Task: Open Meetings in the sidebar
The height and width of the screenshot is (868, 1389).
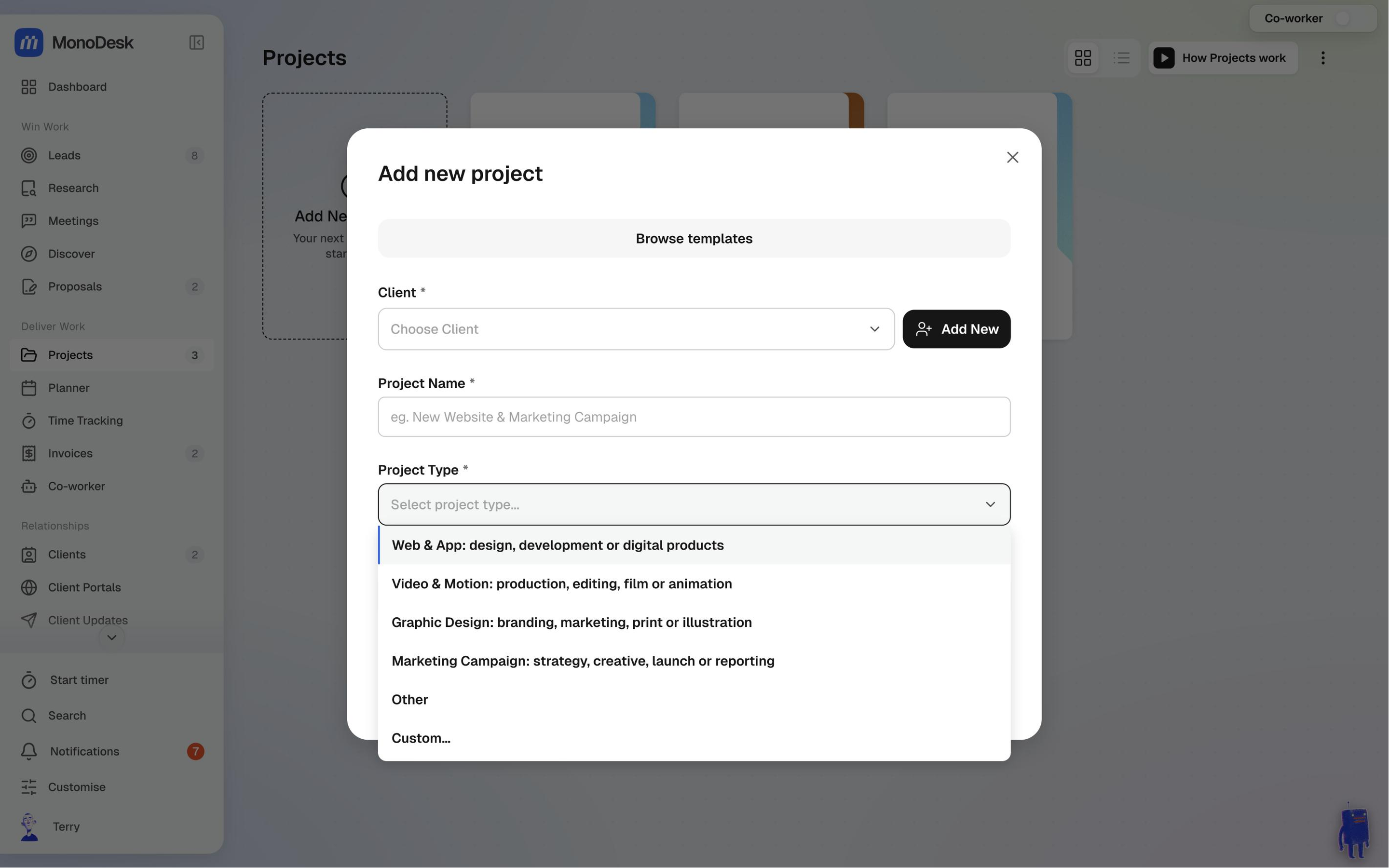Action: tap(111, 221)
